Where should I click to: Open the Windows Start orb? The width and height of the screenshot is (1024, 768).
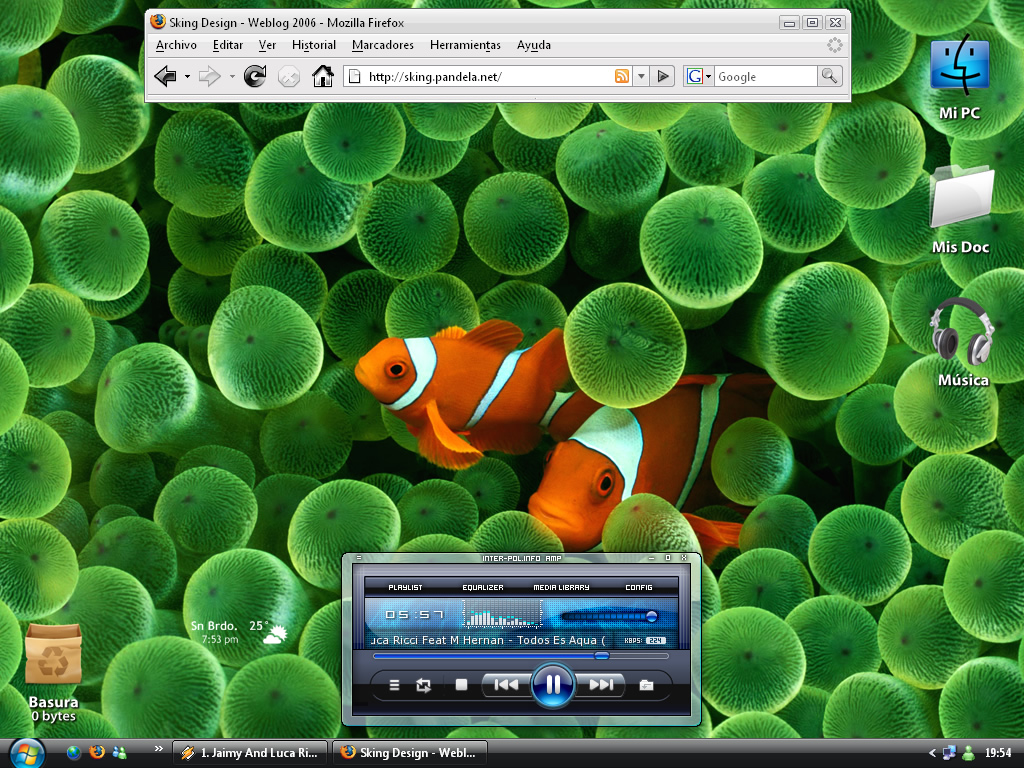(25, 753)
